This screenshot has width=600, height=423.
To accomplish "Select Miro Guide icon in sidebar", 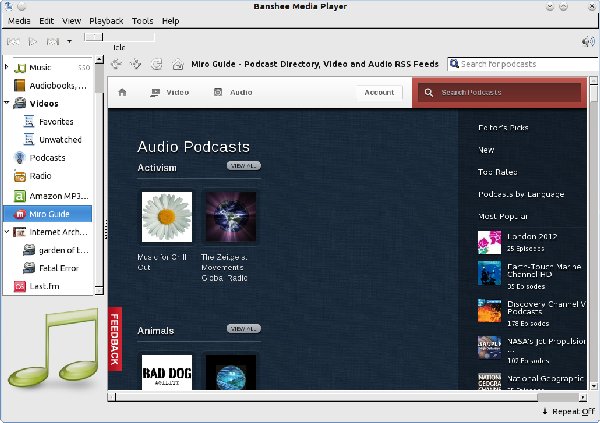I will 20,214.
